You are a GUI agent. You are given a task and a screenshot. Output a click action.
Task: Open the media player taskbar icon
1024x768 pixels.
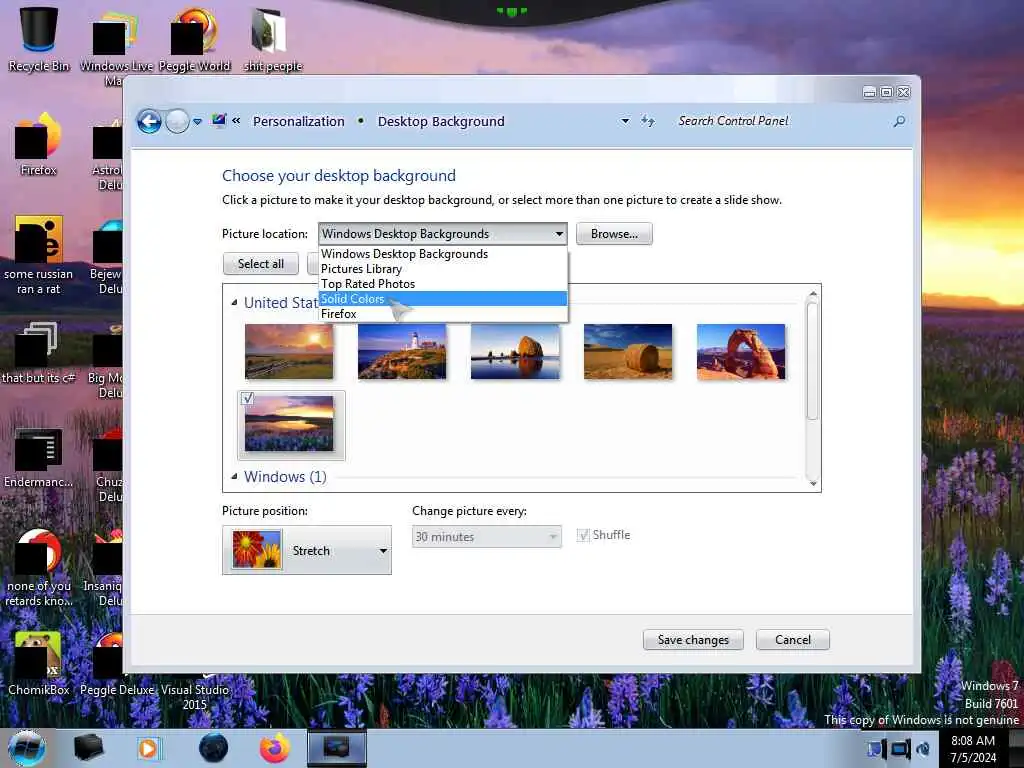click(149, 748)
